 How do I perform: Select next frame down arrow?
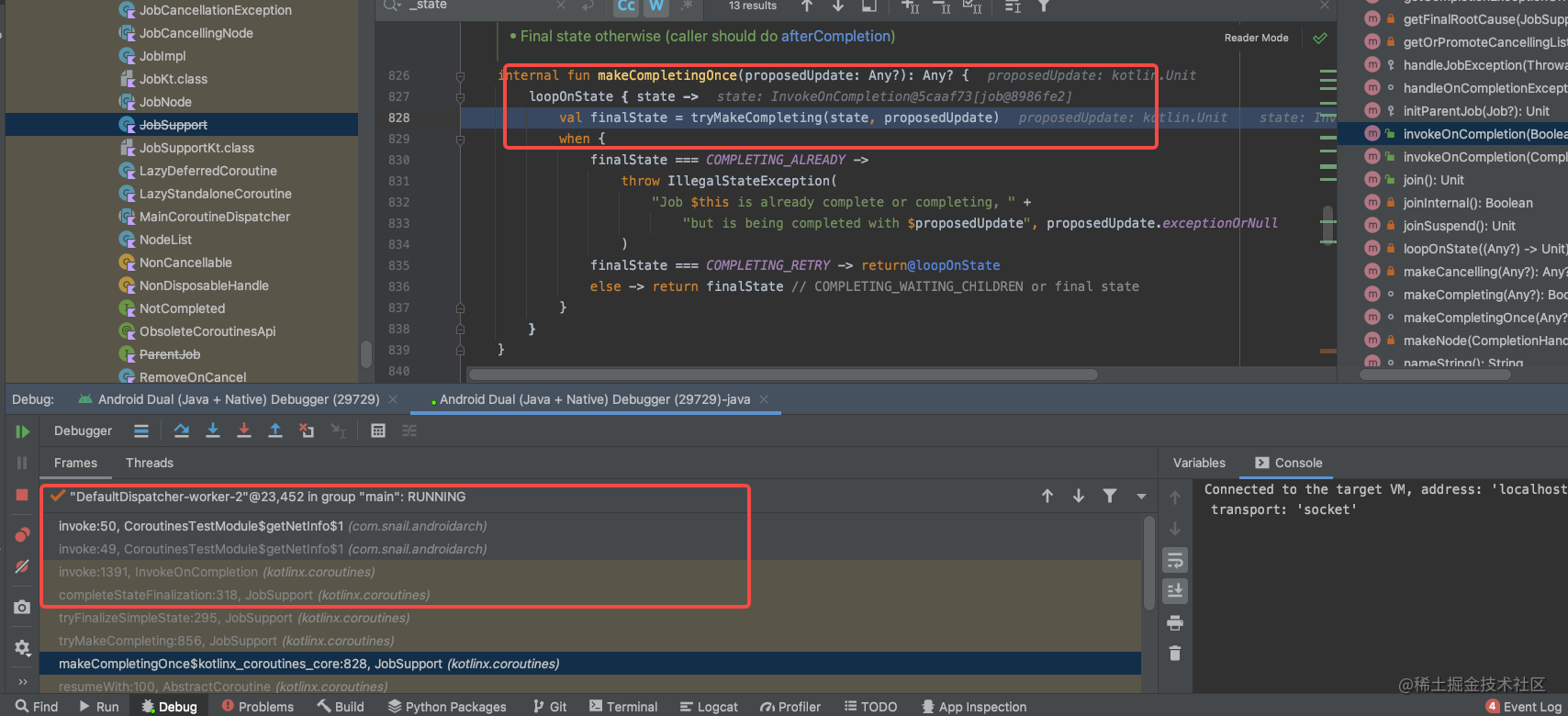[x=1079, y=496]
